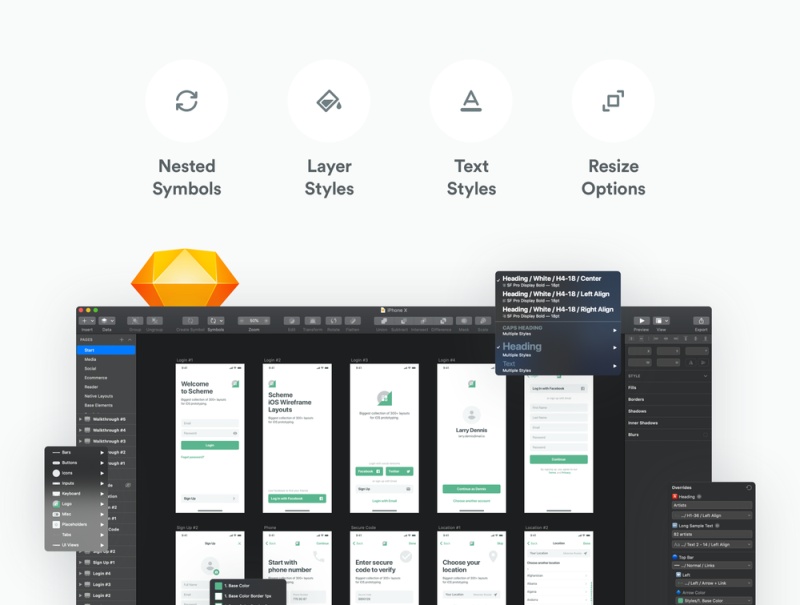
Task: Select the Media page in Pages list
Action: pyautogui.click(x=91, y=359)
